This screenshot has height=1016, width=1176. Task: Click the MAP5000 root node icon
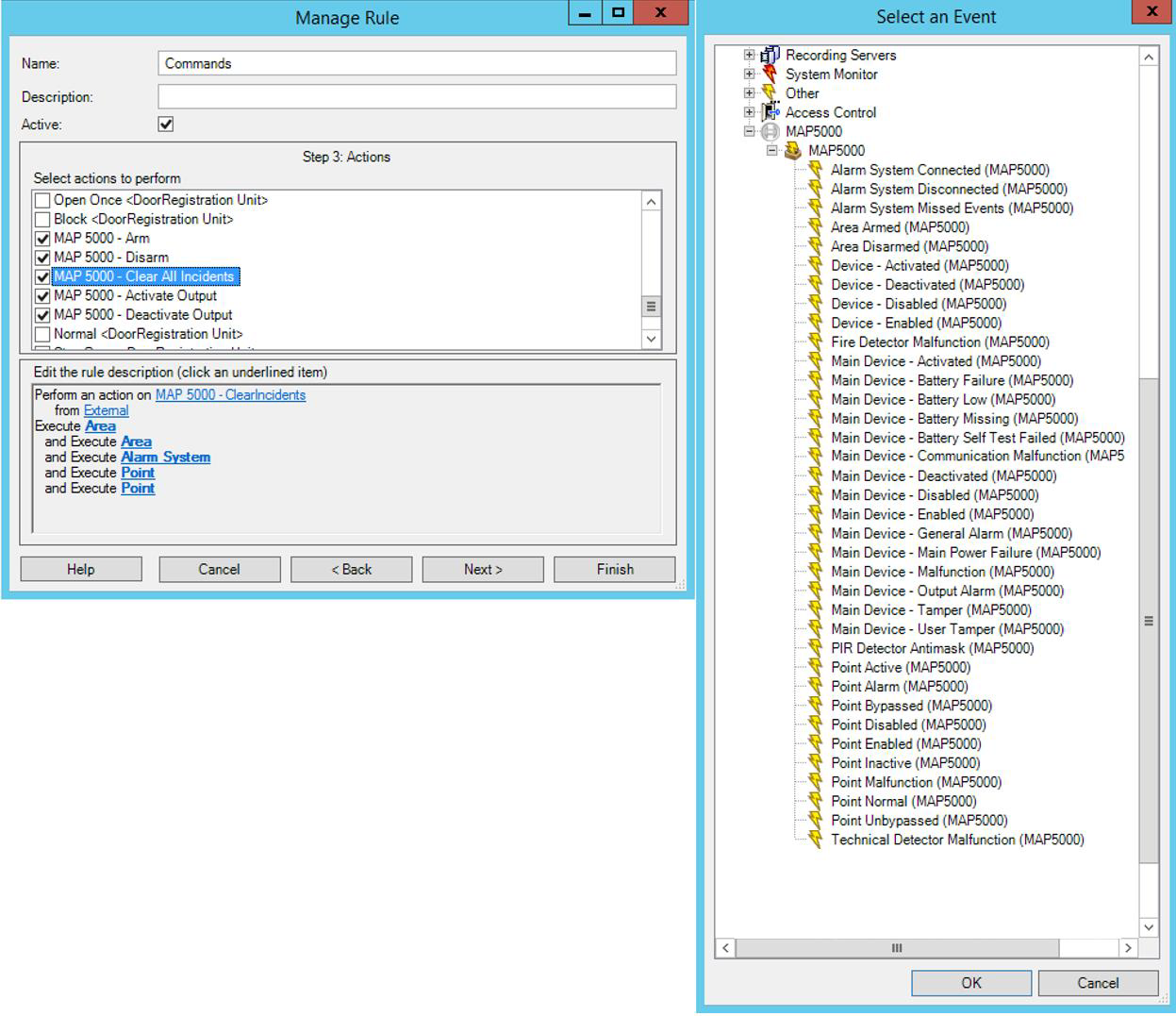click(x=770, y=131)
